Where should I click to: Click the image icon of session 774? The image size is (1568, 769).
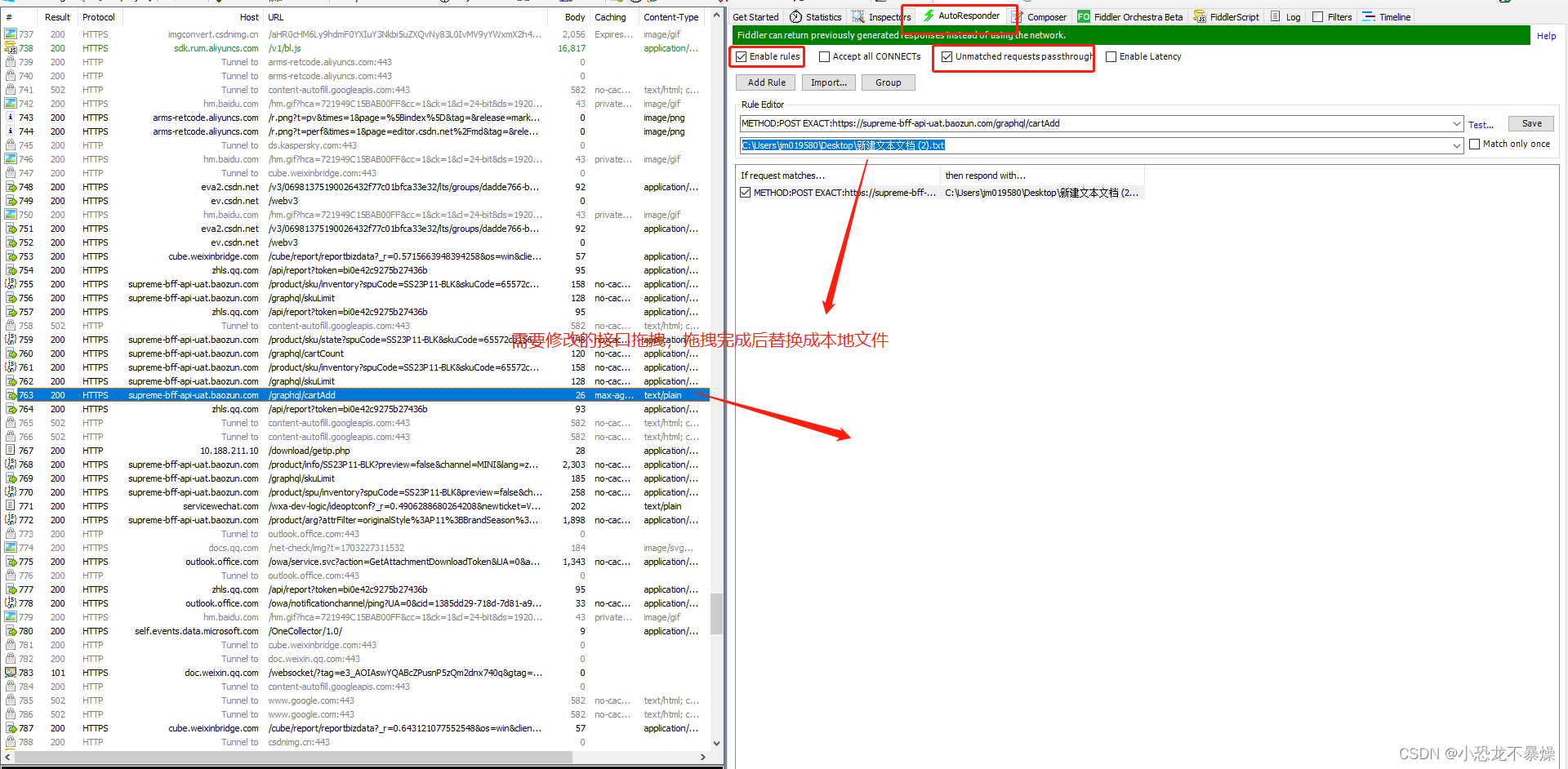point(11,548)
